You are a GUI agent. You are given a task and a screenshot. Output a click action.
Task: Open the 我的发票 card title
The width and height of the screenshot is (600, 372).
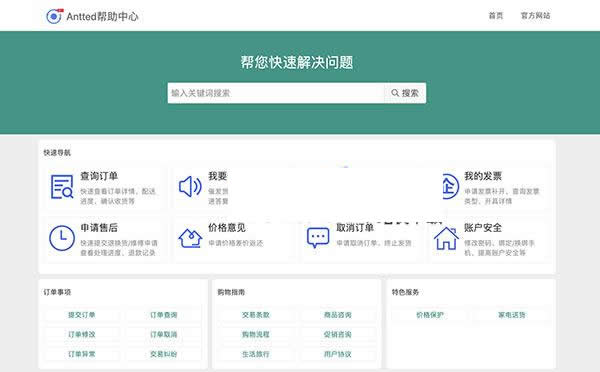(x=483, y=176)
